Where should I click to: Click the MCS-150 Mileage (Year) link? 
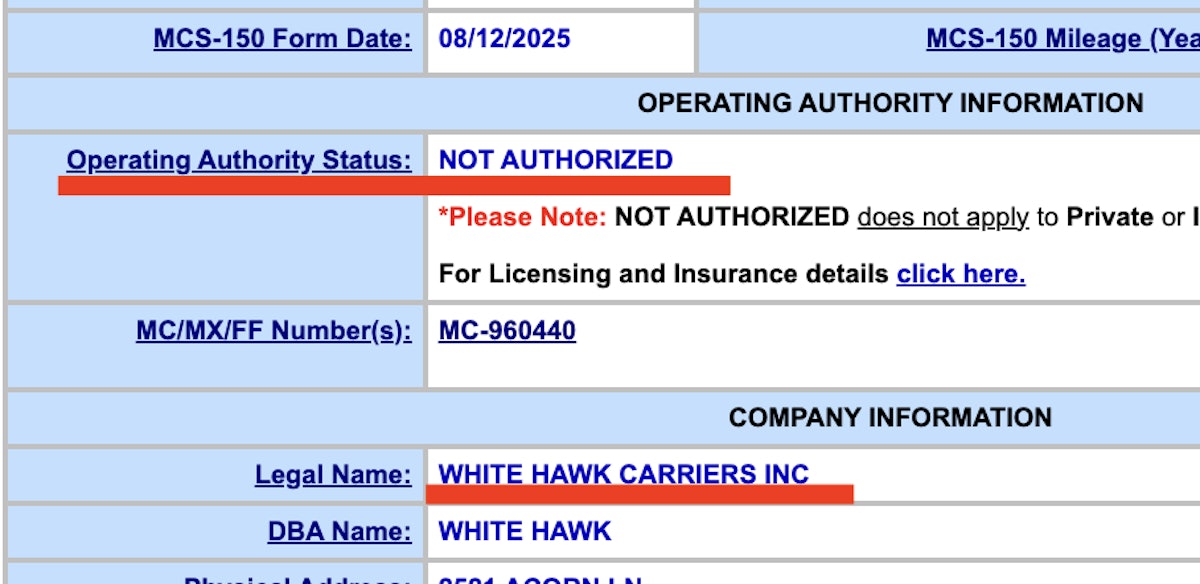click(x=1062, y=39)
